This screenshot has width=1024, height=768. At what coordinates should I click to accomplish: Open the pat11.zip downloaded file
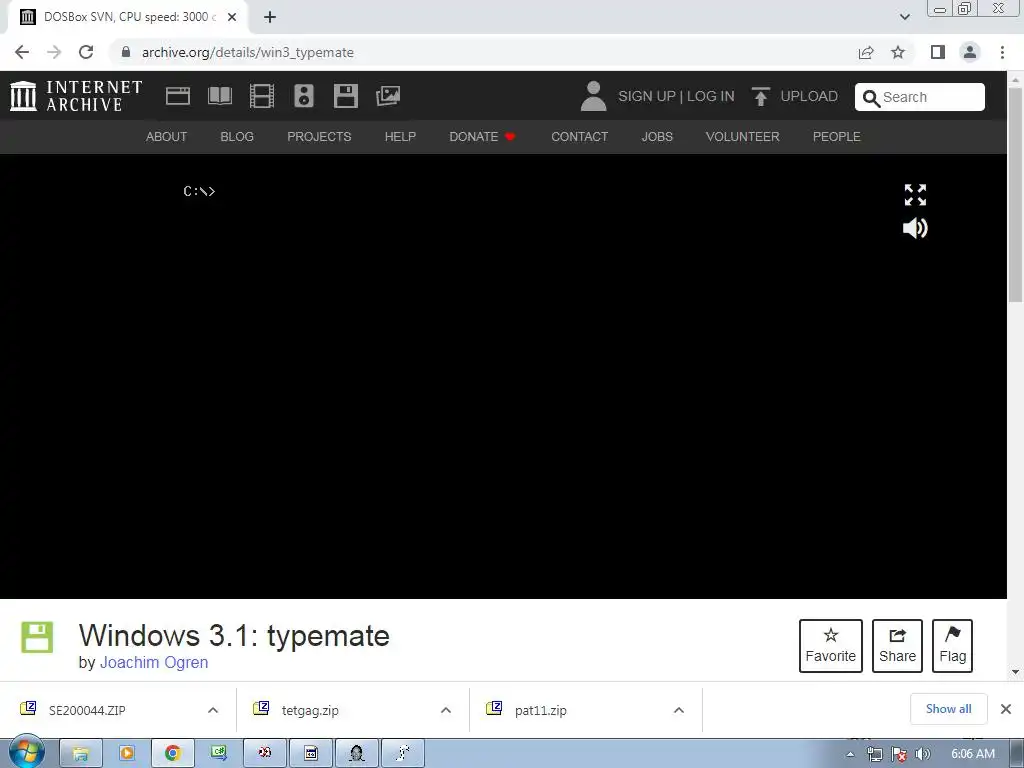[541, 711]
